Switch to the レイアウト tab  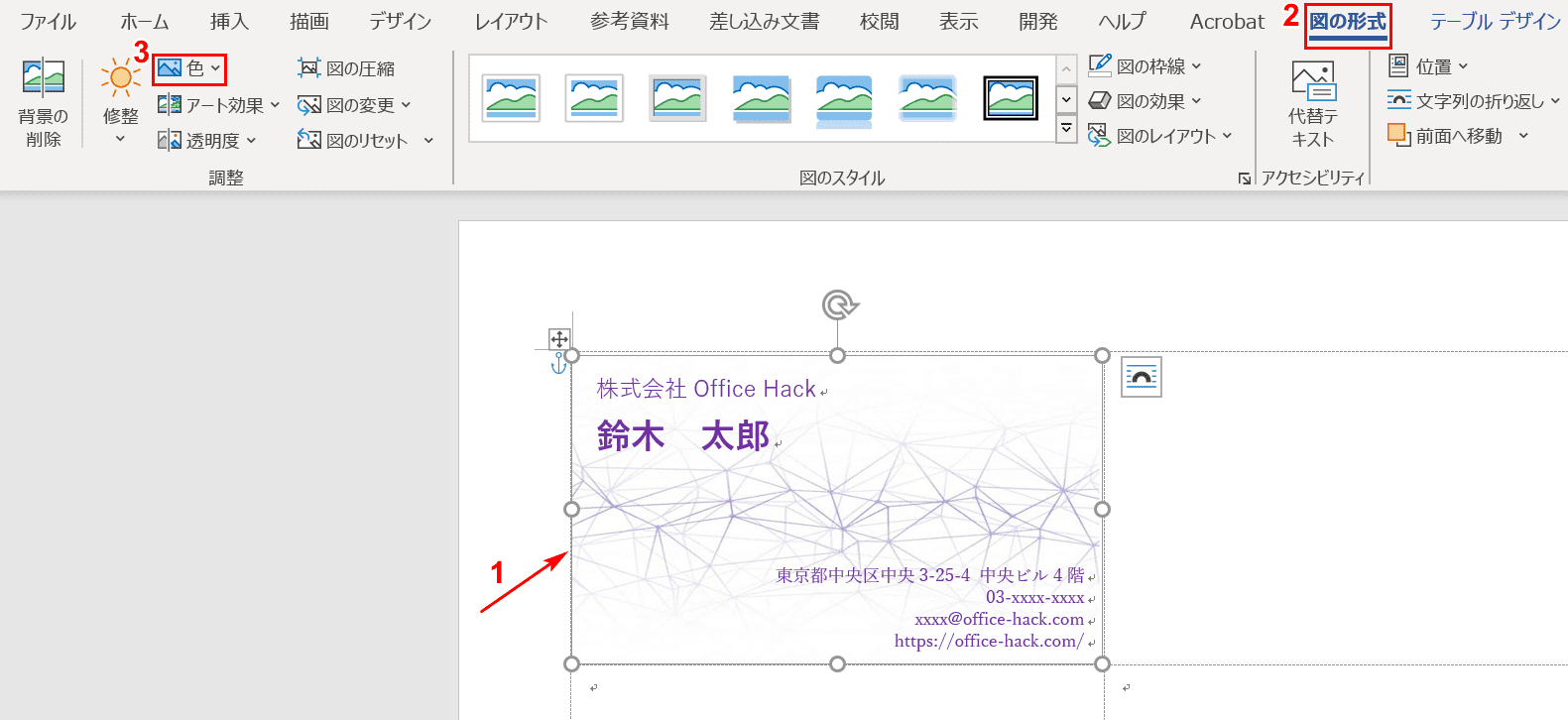[x=511, y=22]
